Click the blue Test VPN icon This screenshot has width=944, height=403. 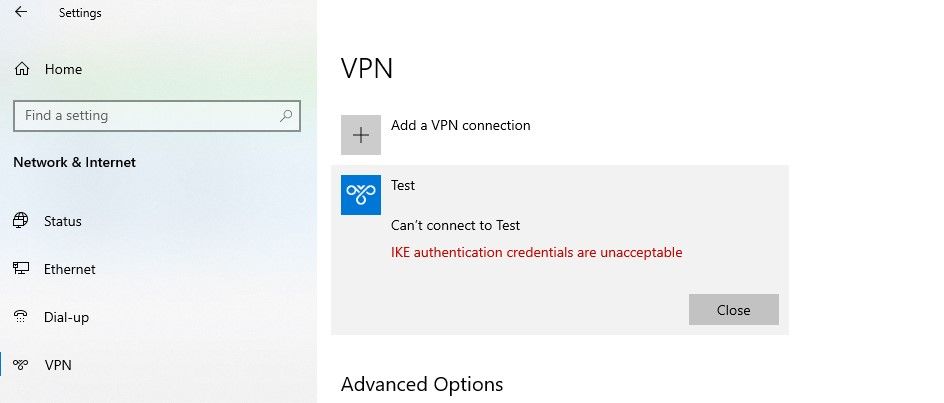361,194
